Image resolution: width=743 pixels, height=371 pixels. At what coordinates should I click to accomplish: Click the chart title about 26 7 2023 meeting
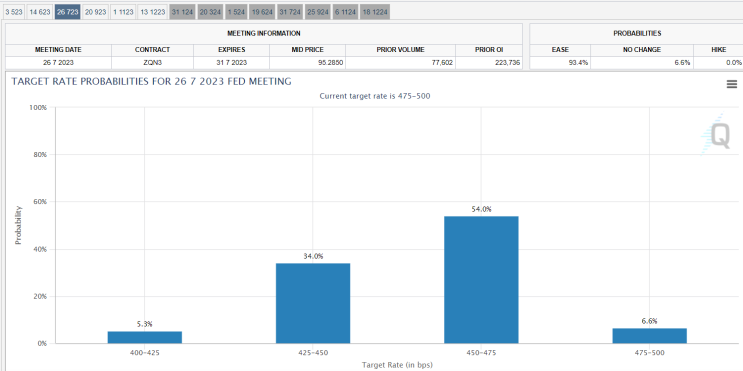pyautogui.click(x=151, y=81)
